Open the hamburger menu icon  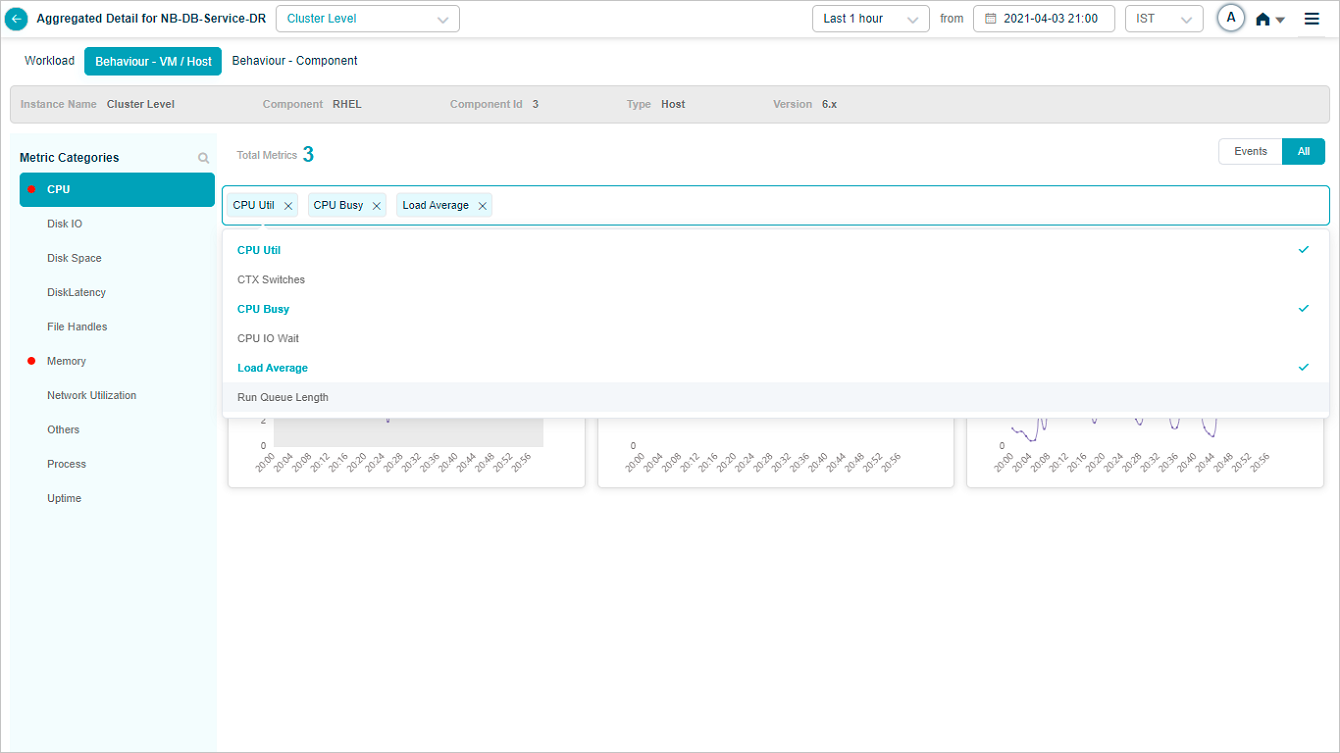1312,19
